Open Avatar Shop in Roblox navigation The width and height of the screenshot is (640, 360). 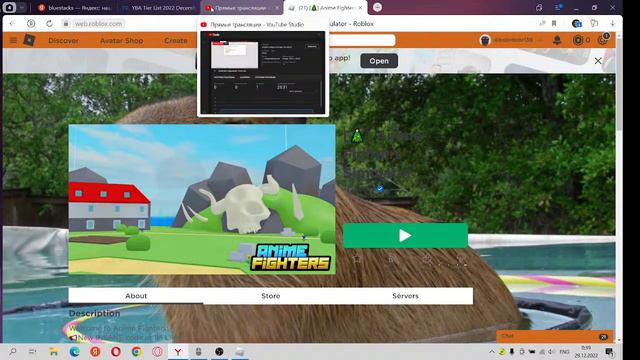point(122,40)
